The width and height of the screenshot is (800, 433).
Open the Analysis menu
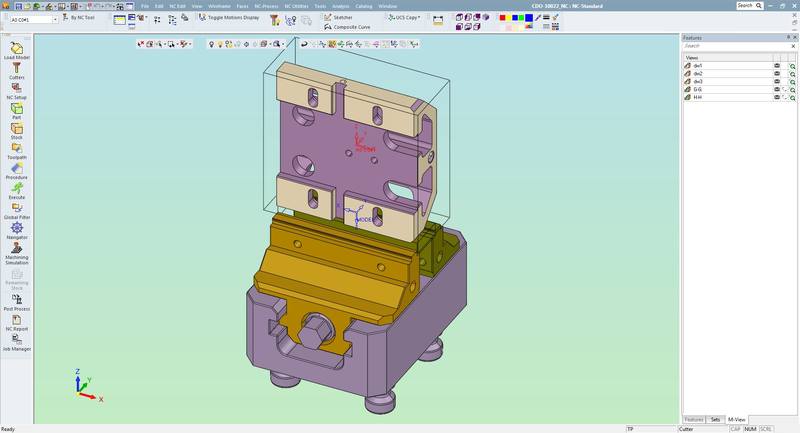pyautogui.click(x=340, y=6)
